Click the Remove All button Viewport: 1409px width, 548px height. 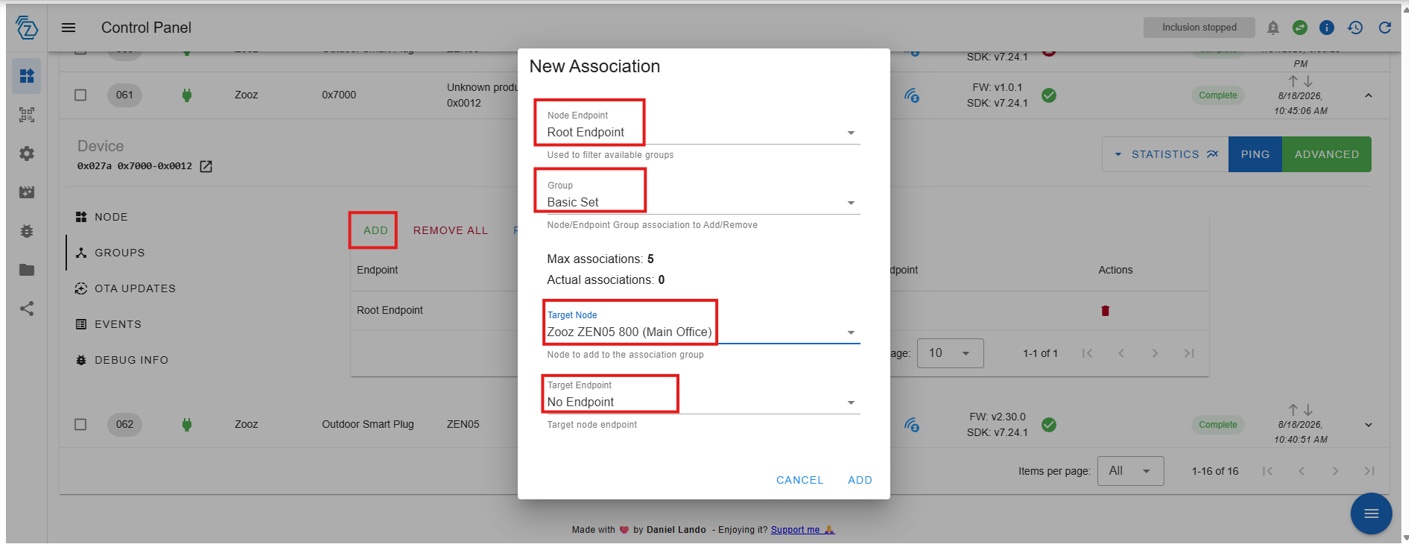(x=450, y=230)
